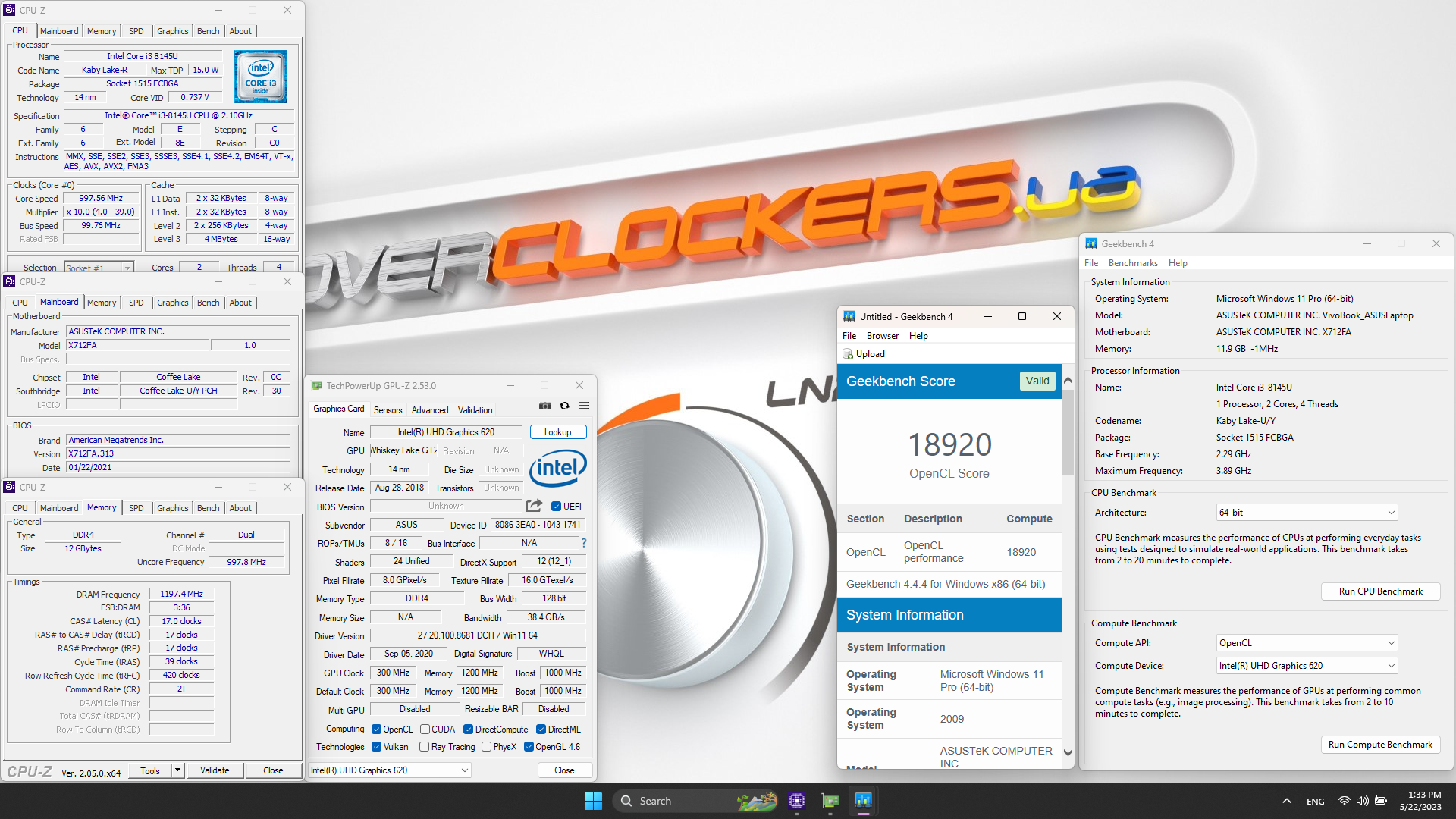Screen dimensions: 1456x819
Task: Click scrollbar down arrow in Geekbench results
Action: click(x=1068, y=753)
